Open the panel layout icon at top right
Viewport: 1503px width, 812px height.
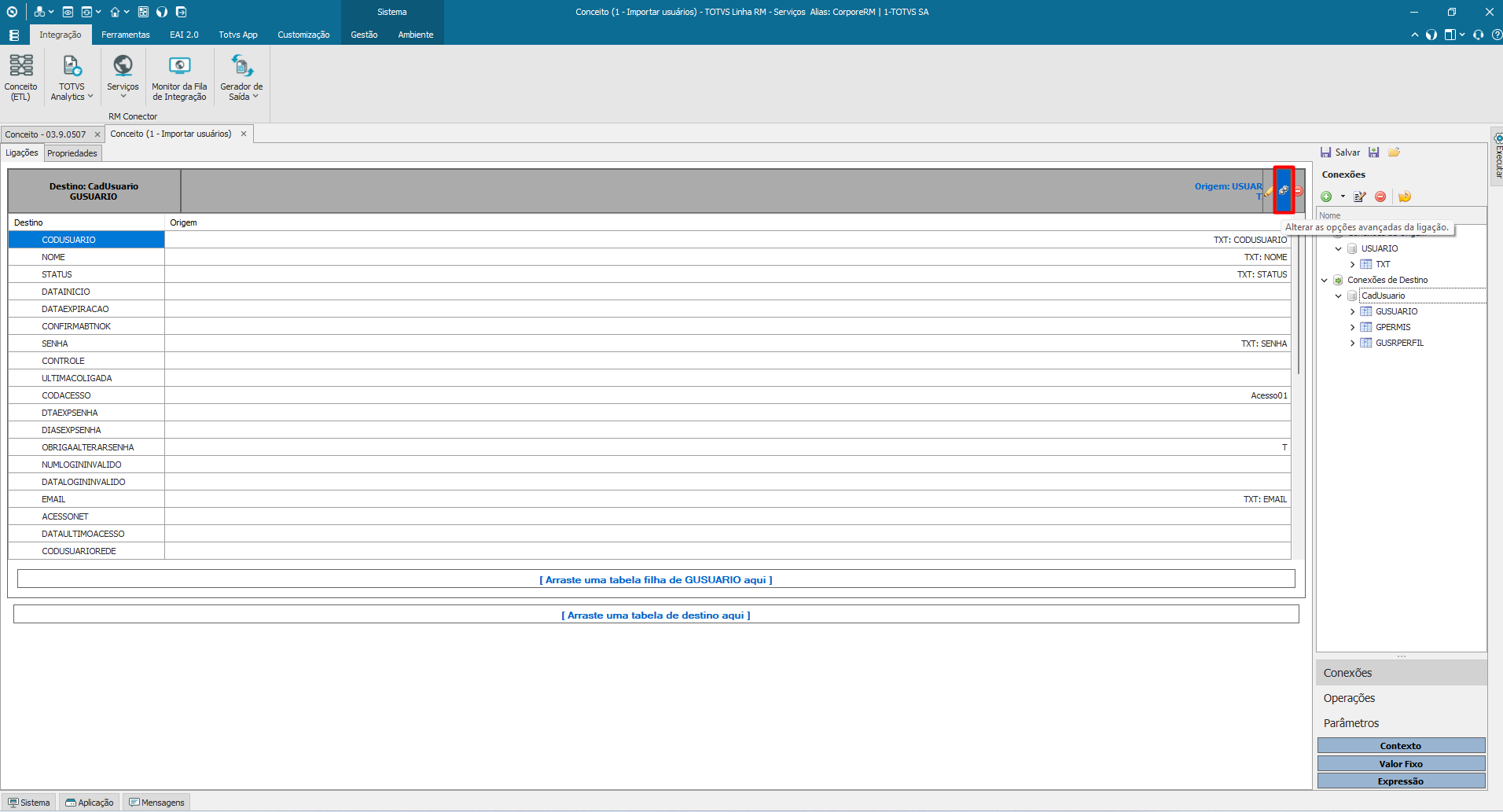coord(1450,35)
